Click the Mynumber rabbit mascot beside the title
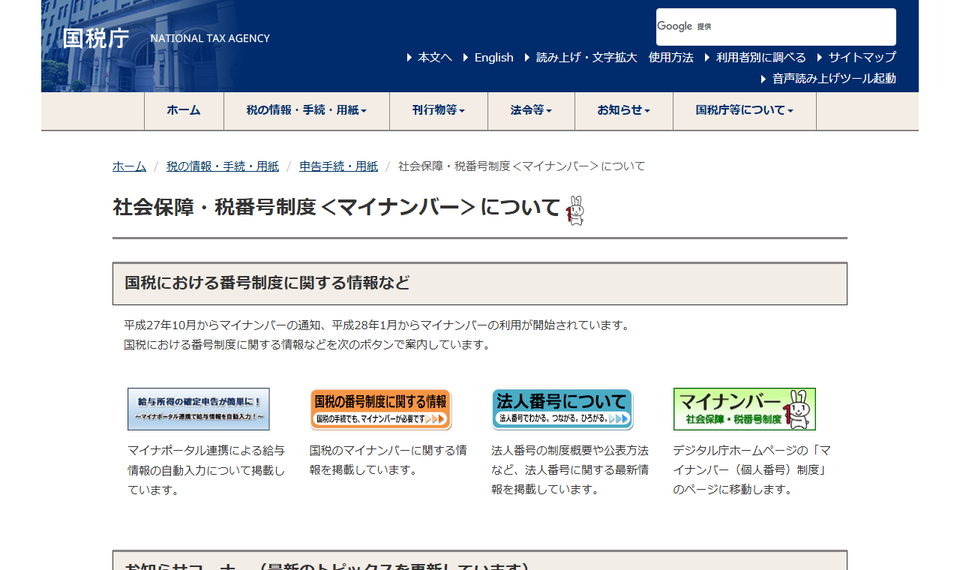 pyautogui.click(x=575, y=211)
